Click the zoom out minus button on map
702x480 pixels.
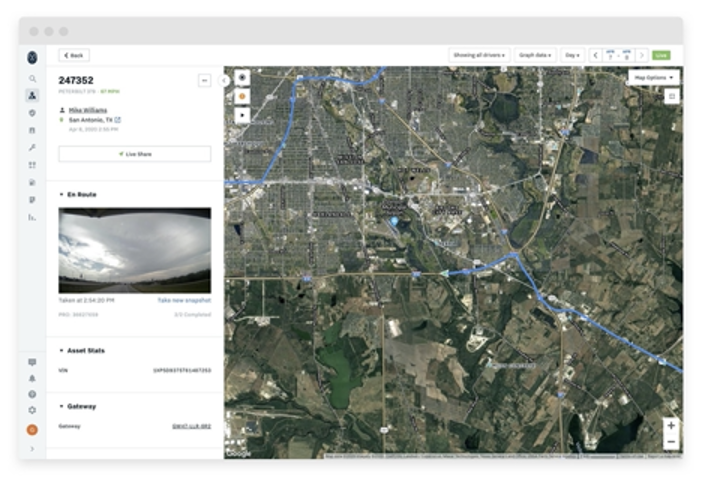tap(670, 442)
